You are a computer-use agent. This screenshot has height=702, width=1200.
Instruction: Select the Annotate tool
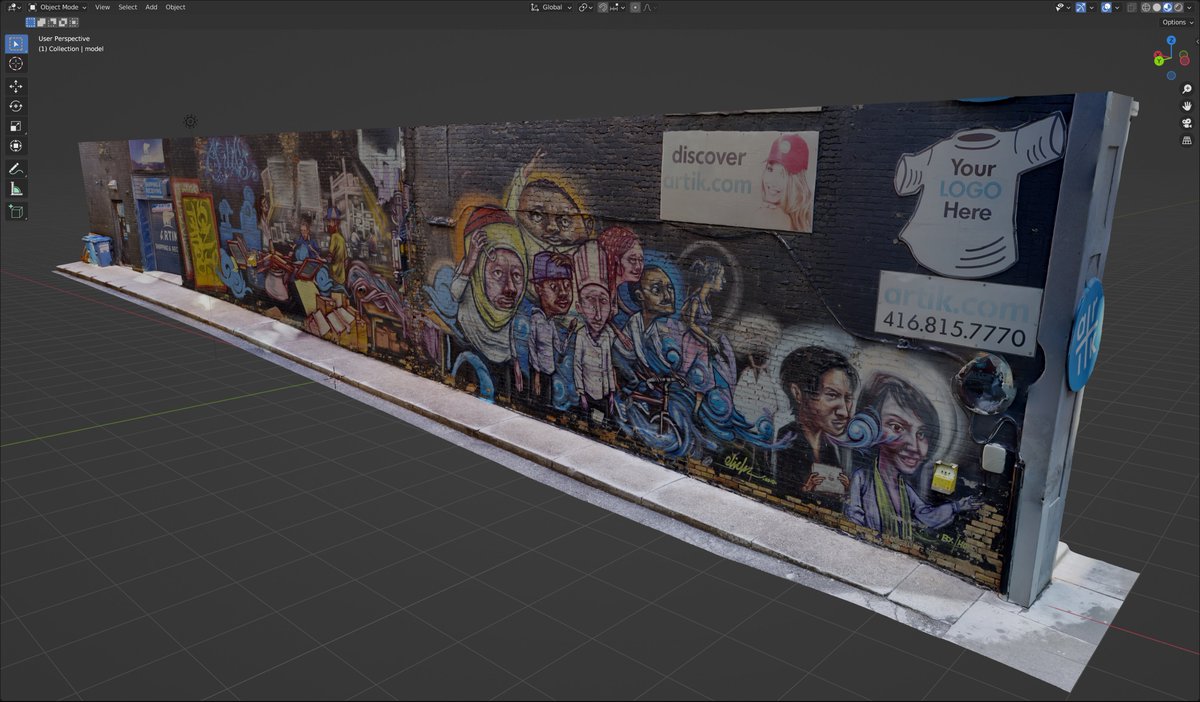(x=16, y=169)
